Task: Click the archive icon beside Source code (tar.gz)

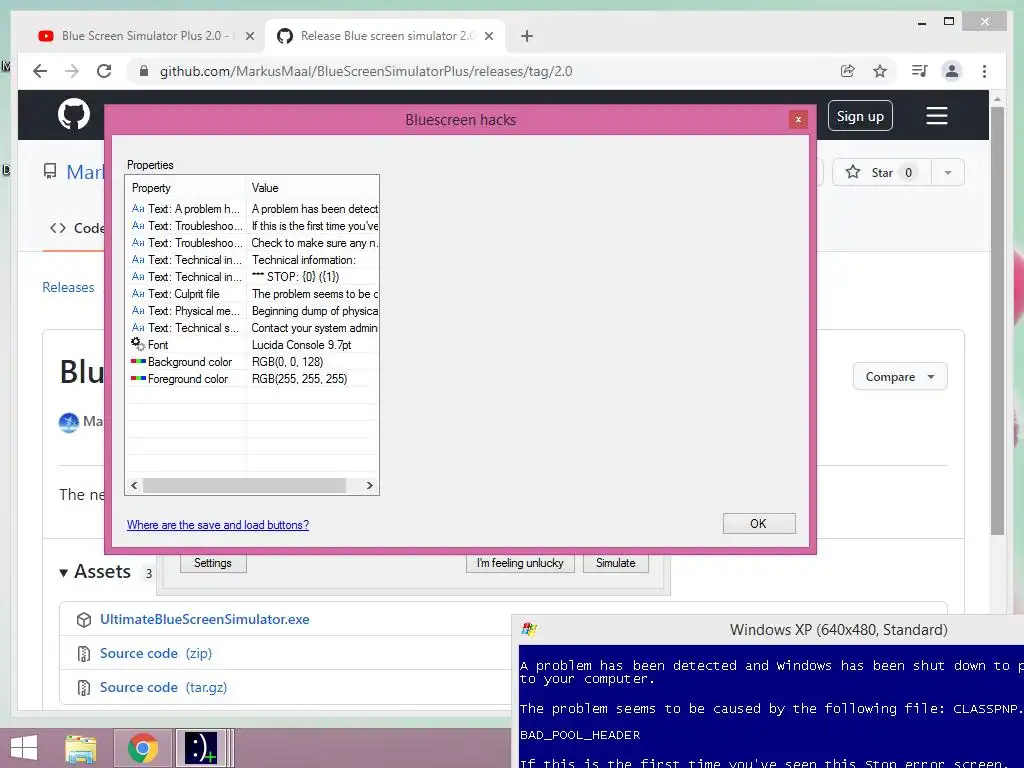Action: click(84, 688)
